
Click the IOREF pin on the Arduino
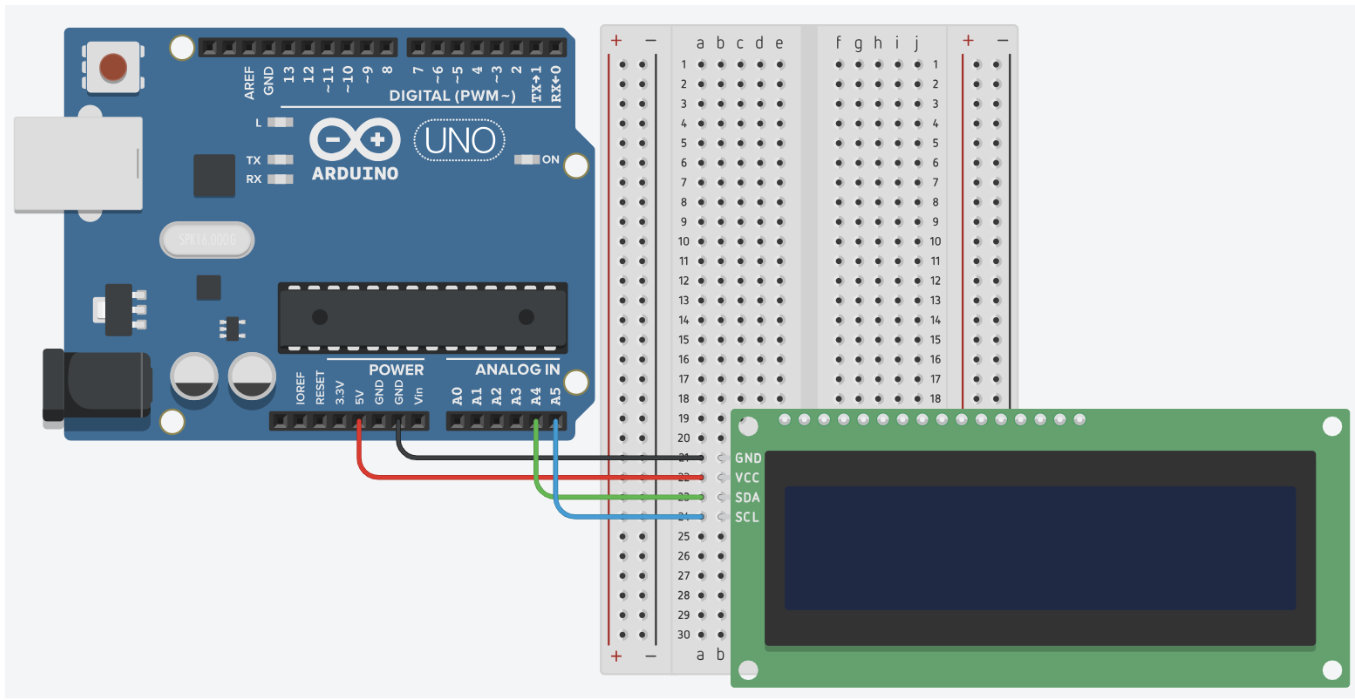click(x=300, y=422)
